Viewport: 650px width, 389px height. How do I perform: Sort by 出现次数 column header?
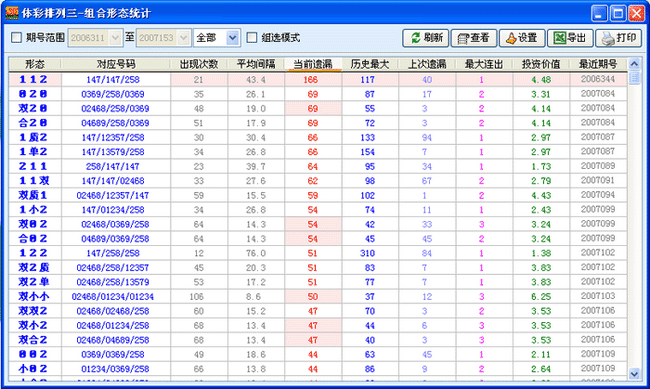(x=199, y=64)
